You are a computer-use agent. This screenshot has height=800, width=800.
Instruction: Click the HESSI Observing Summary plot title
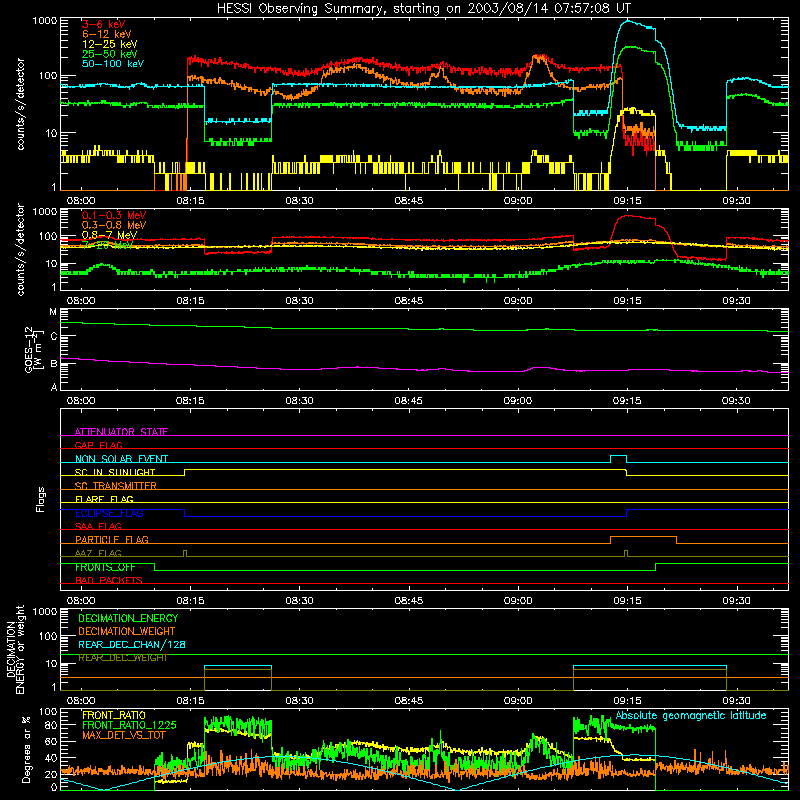(x=423, y=9)
